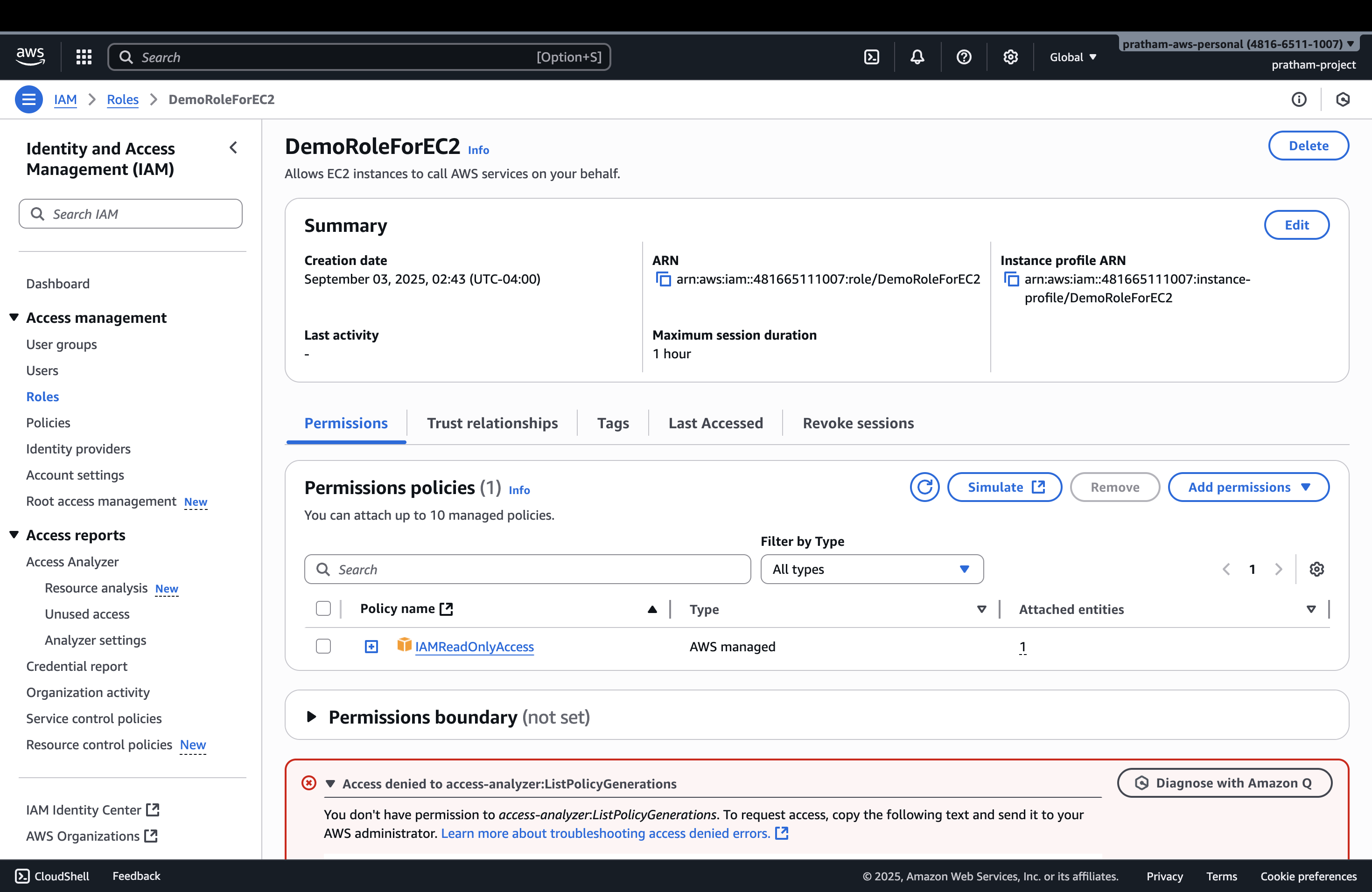
Task: Open the info panel icon near breadcrumbs
Action: 1299,99
